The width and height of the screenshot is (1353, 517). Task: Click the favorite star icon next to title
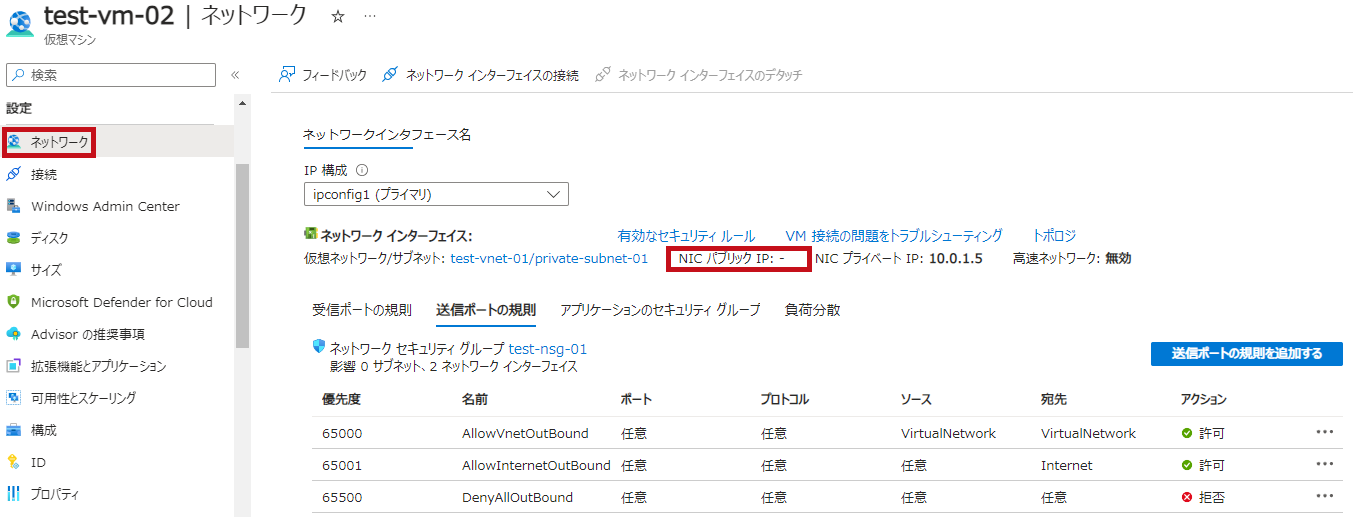coord(338,17)
